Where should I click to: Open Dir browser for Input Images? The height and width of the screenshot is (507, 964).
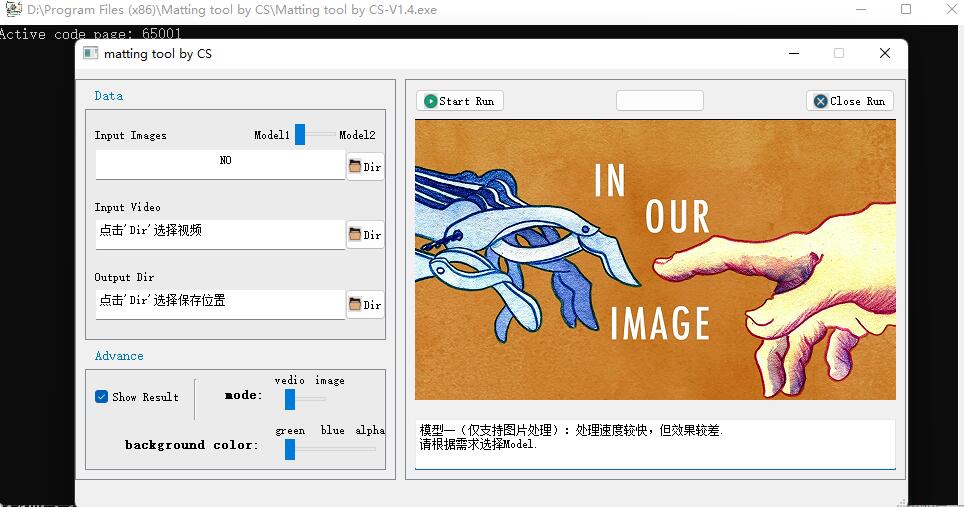coord(365,167)
